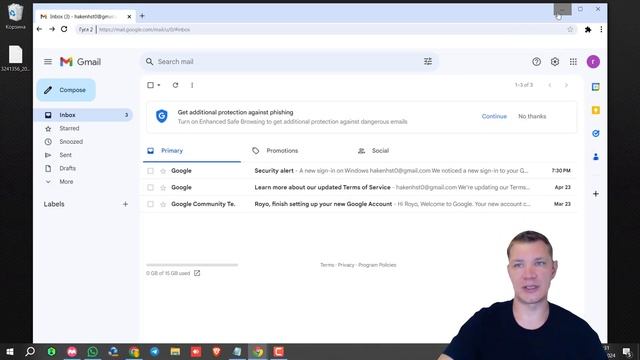The width and height of the screenshot is (640, 360).
Task: Open Telegram from the taskbar
Action: (155, 351)
